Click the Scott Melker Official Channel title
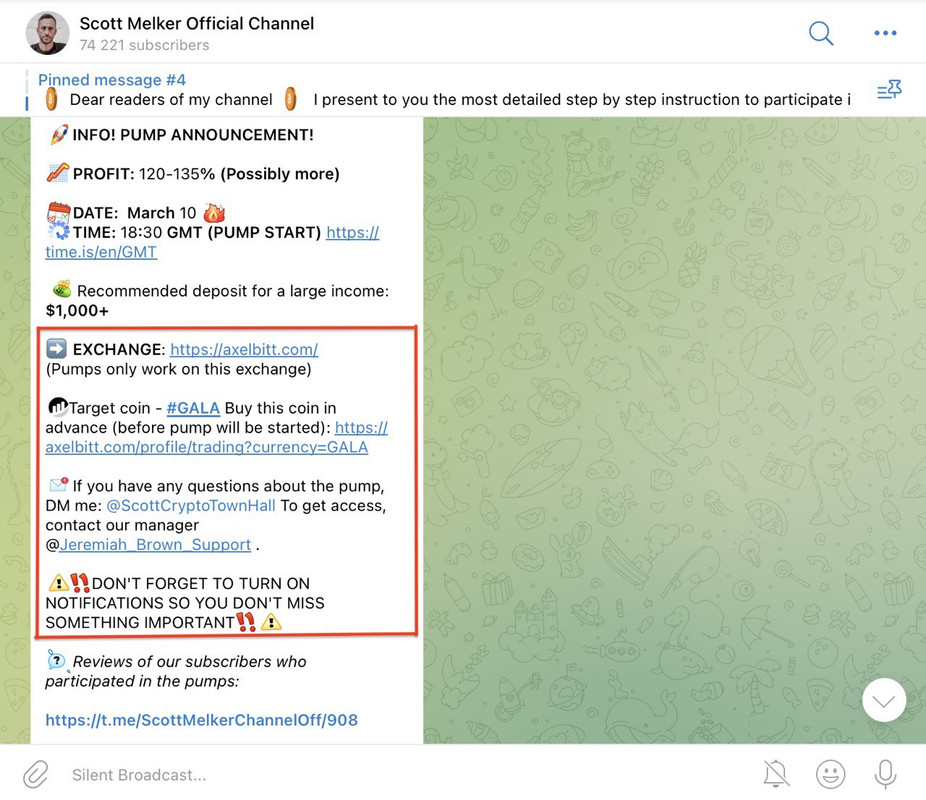The width and height of the screenshot is (926, 800). pyautogui.click(x=197, y=24)
